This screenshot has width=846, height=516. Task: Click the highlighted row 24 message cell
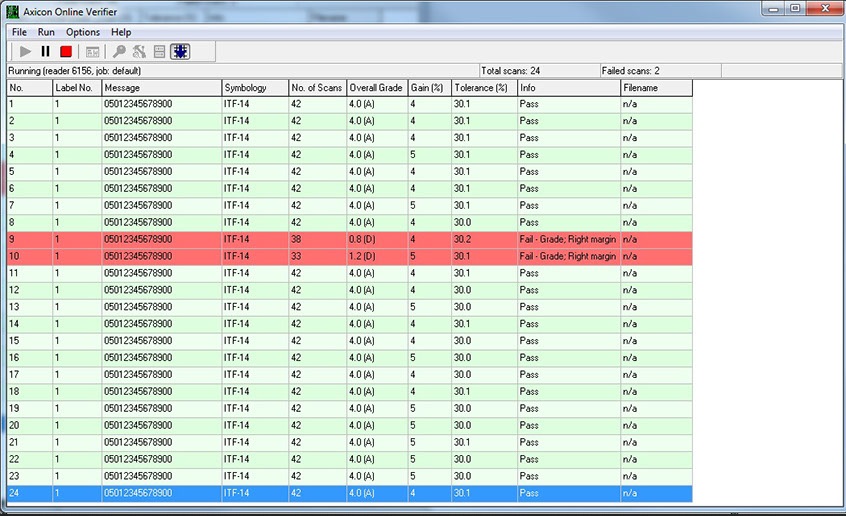coord(162,493)
